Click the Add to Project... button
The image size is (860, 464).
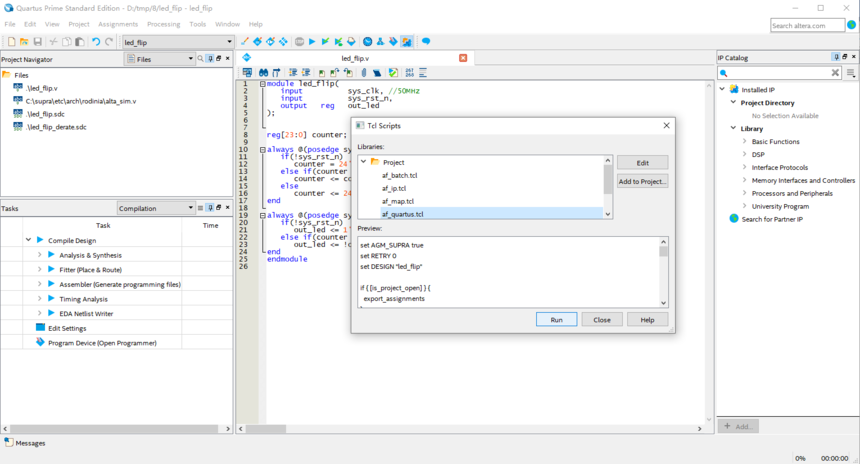tap(642, 182)
